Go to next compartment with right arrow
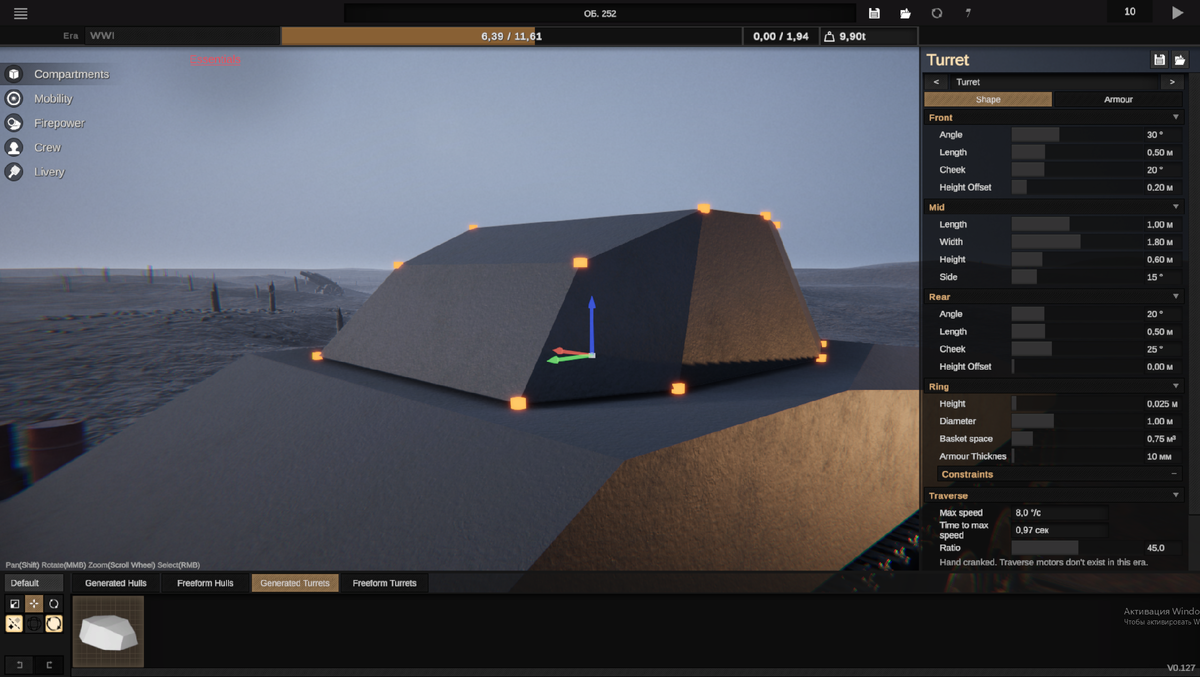 (1171, 82)
